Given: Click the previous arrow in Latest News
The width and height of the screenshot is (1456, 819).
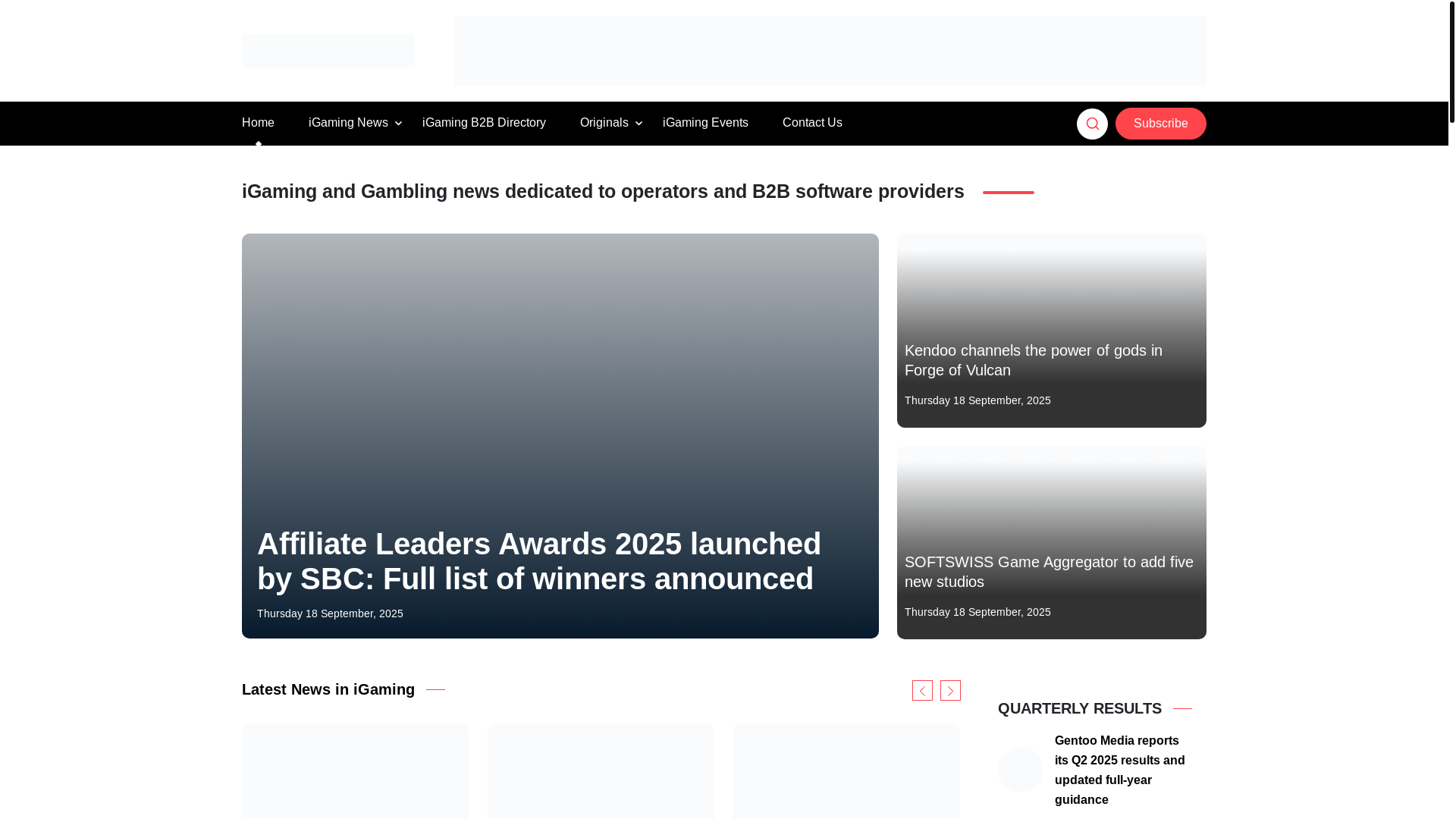Looking at the screenshot, I should point(922,690).
